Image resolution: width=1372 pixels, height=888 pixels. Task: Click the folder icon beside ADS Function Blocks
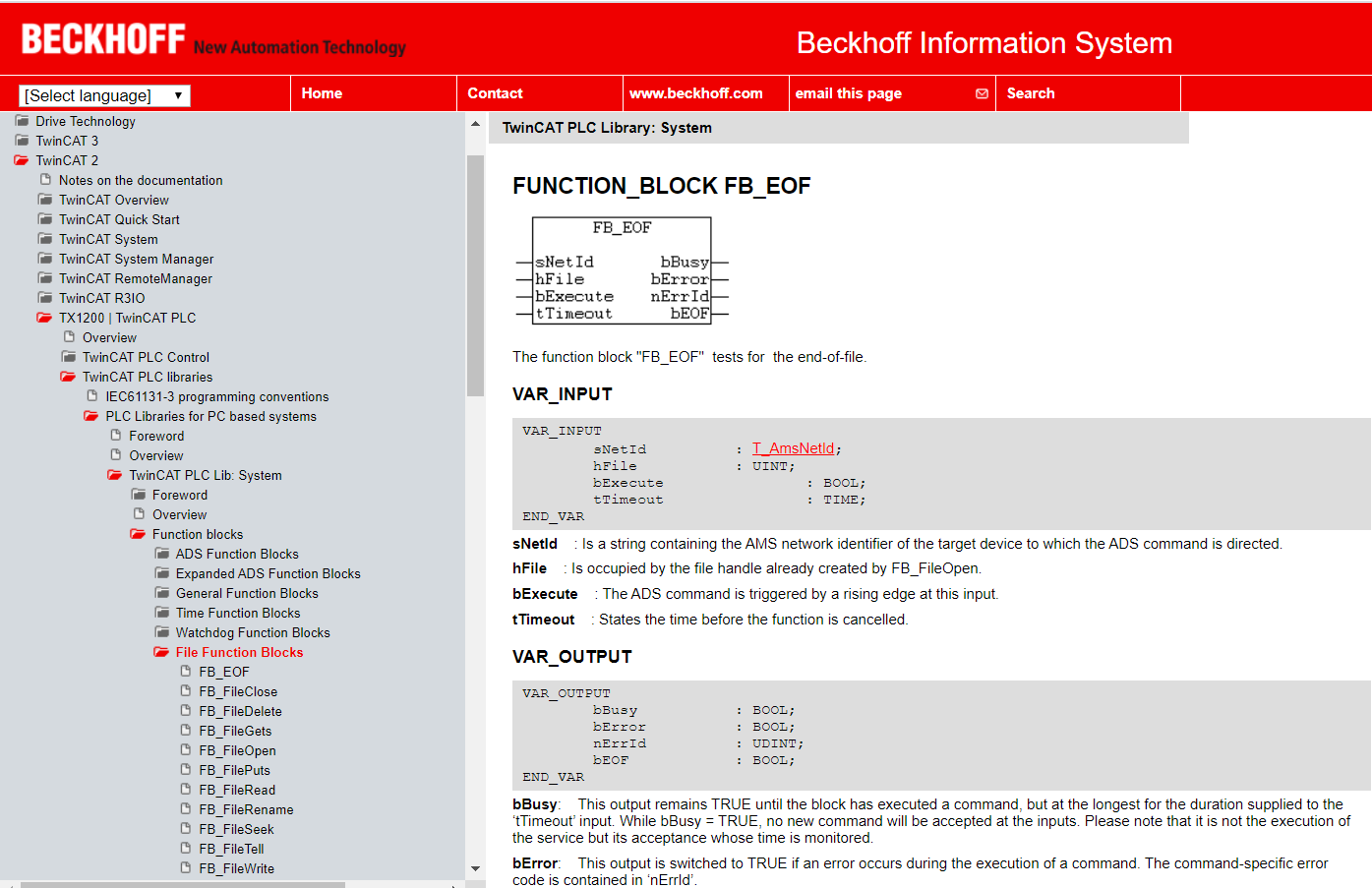click(x=162, y=553)
